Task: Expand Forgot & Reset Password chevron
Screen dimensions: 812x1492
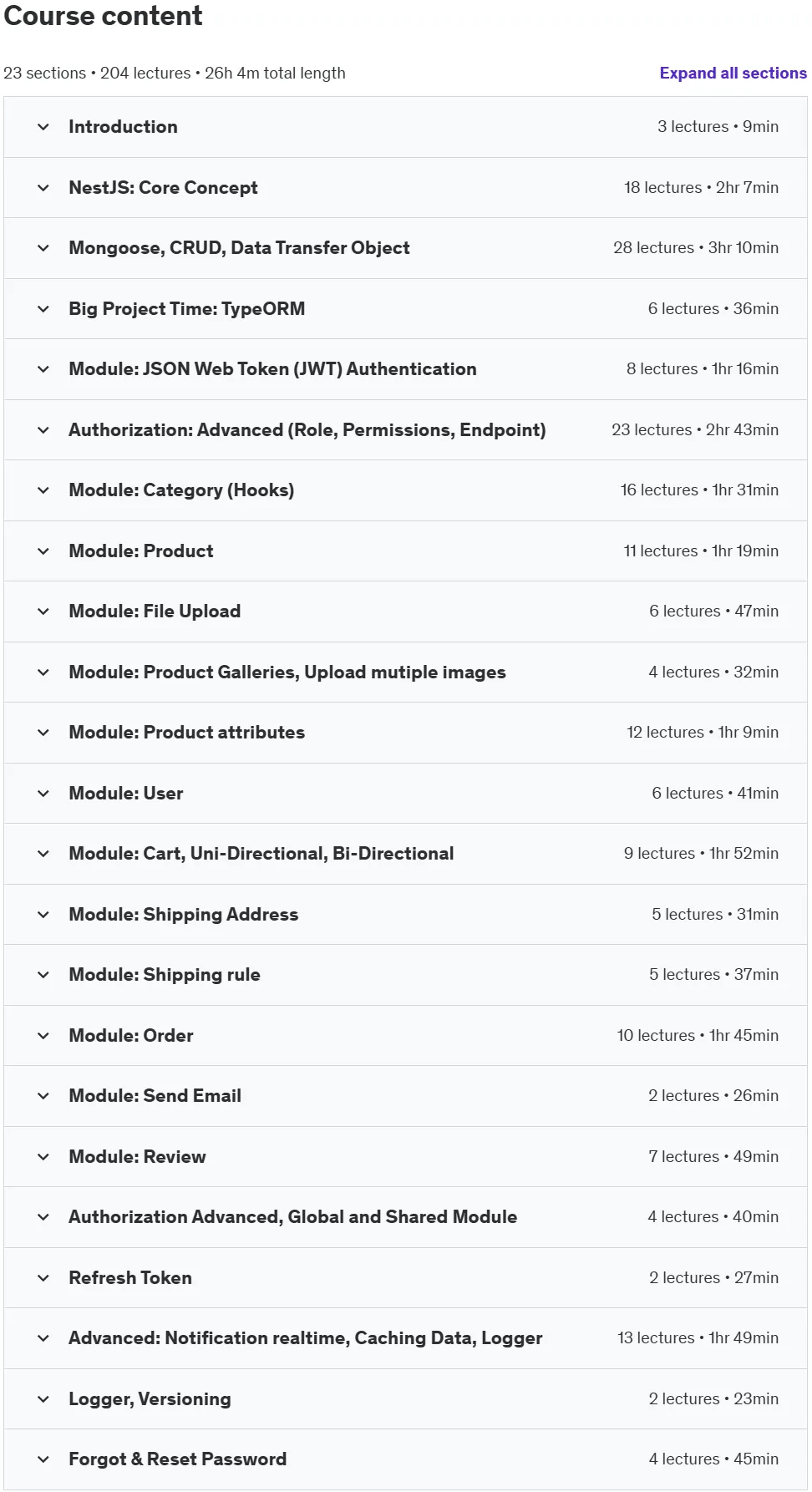Action: (43, 1459)
